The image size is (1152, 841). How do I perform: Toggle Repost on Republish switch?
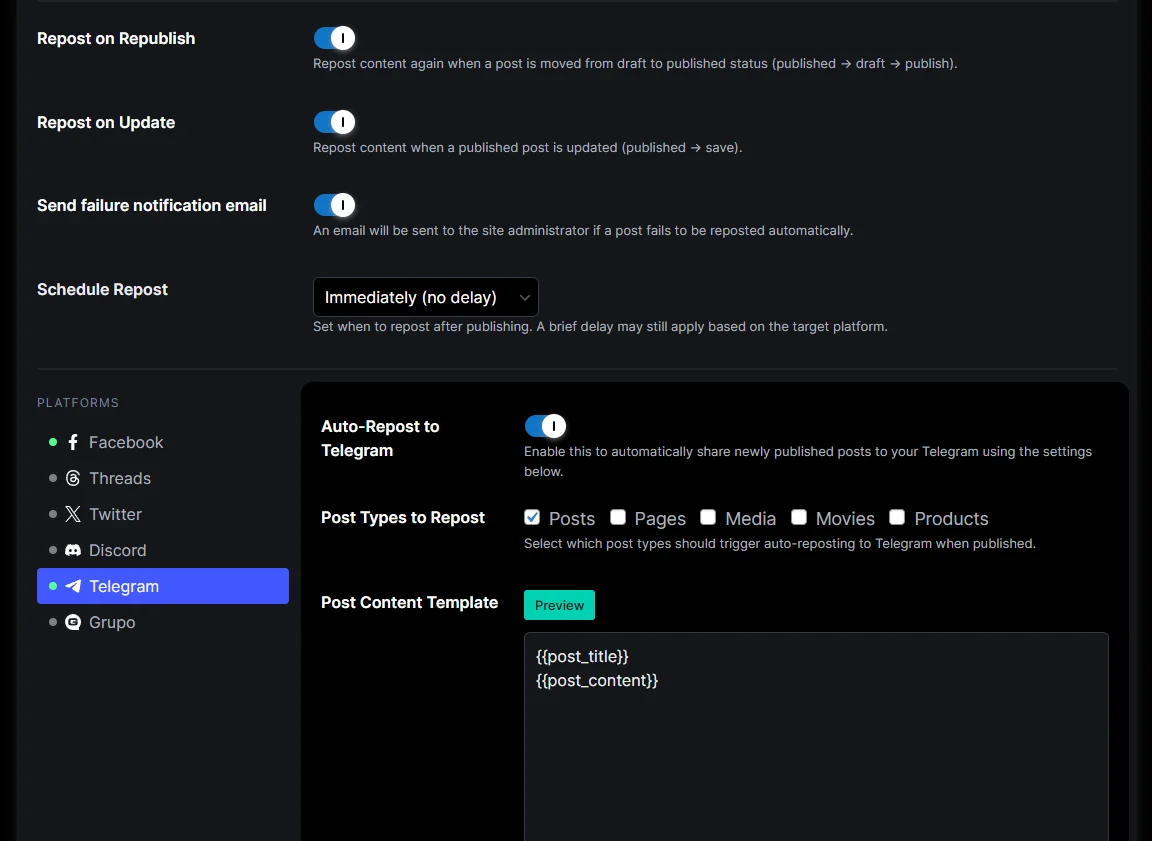pos(334,38)
